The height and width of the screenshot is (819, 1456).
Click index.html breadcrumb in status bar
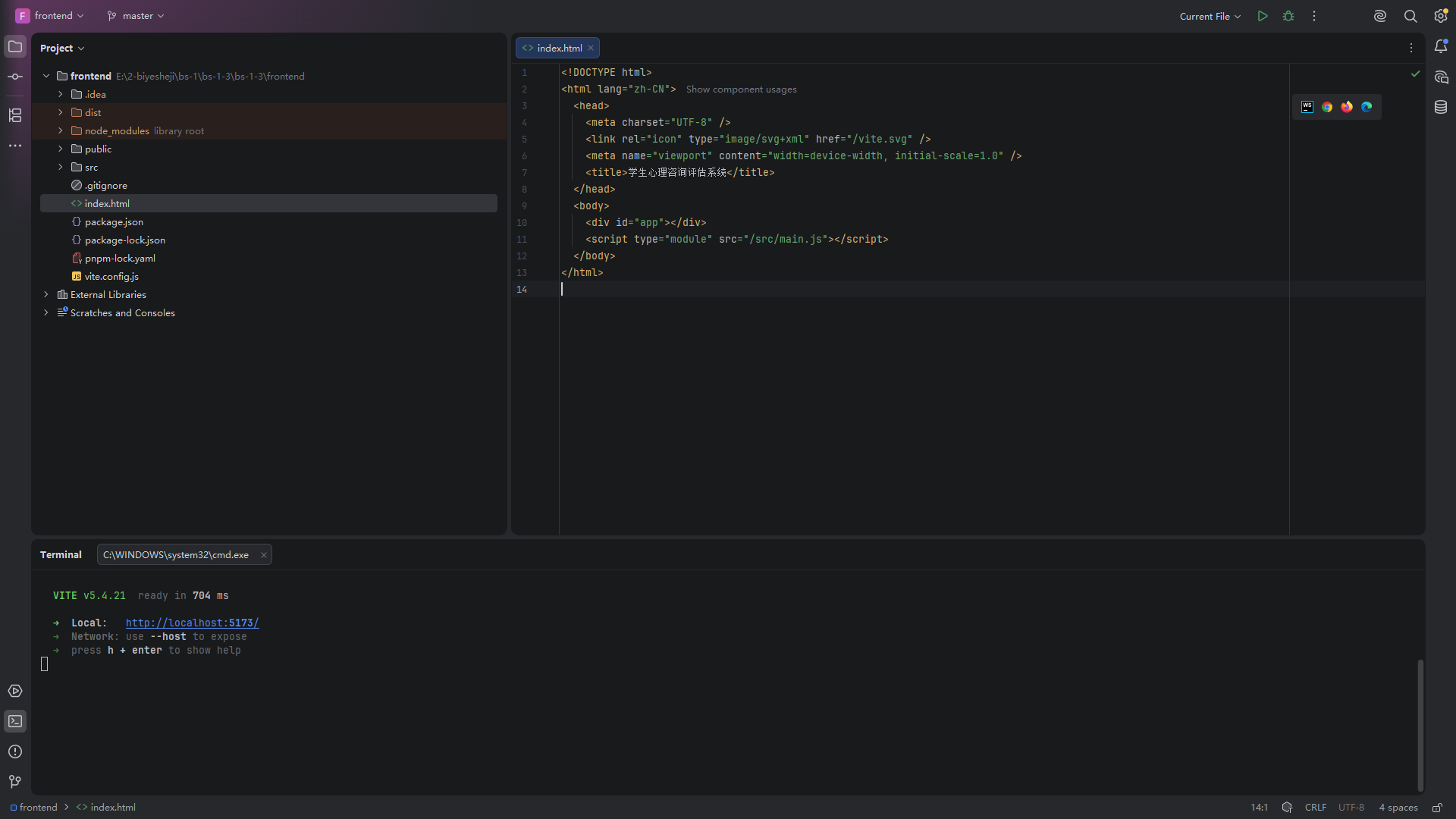click(106, 808)
